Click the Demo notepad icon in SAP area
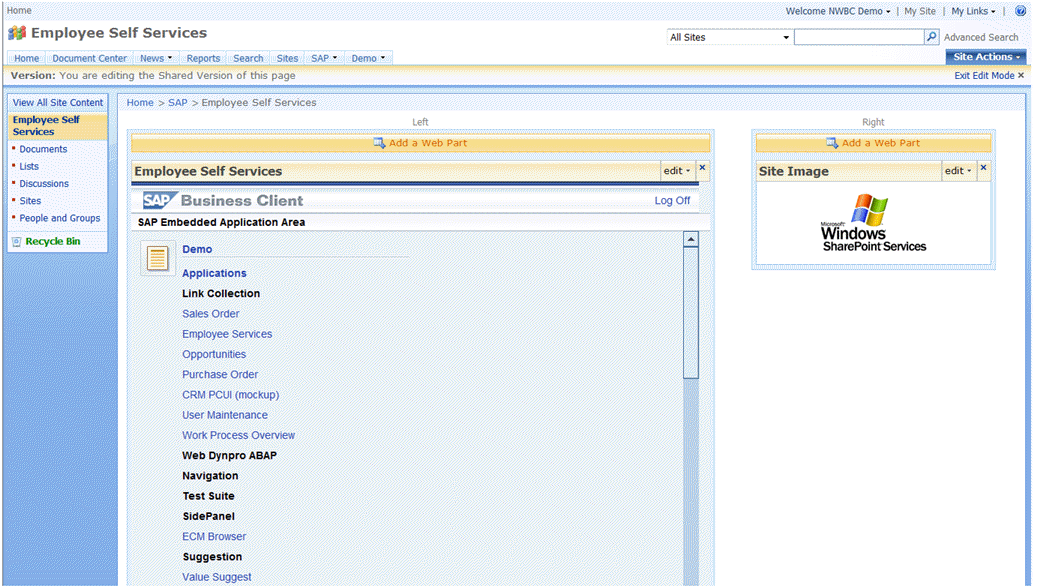1037x588 pixels. click(160, 258)
